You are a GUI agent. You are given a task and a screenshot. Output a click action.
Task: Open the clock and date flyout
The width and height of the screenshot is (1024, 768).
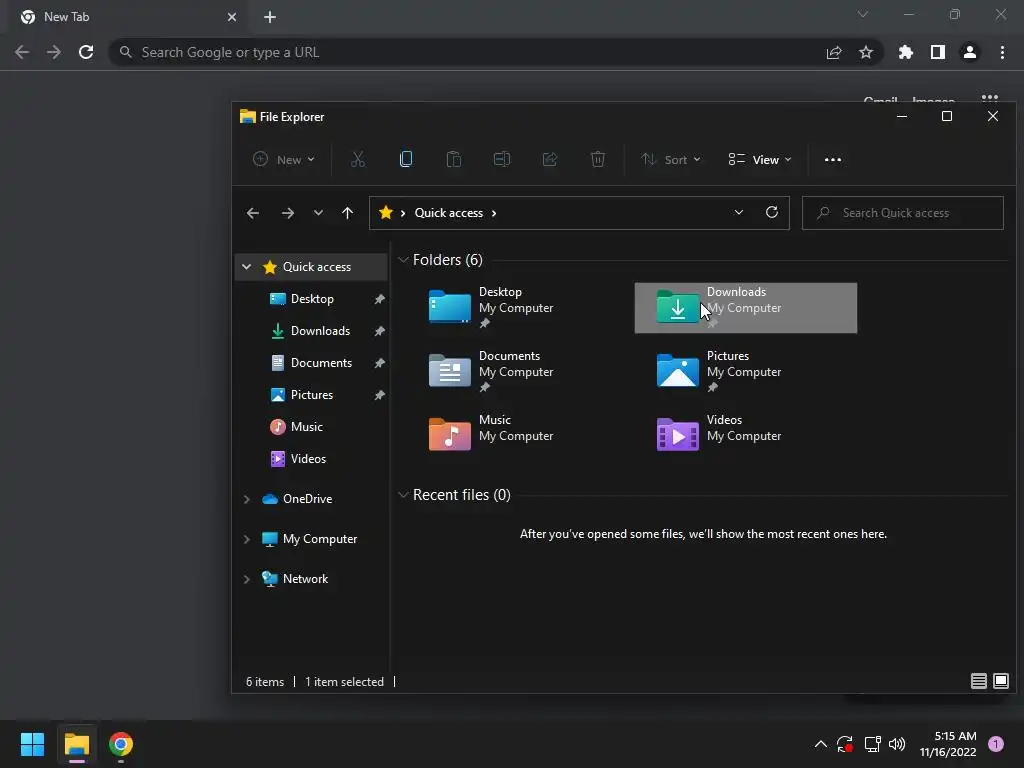pos(948,744)
